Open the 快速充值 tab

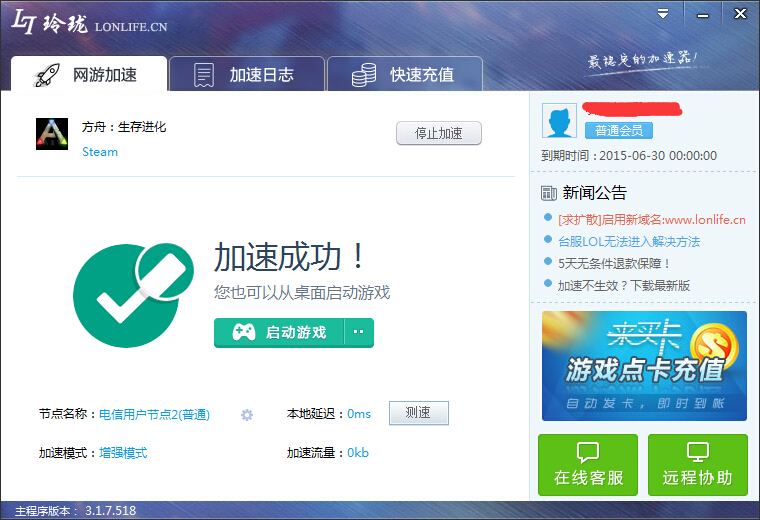point(405,75)
